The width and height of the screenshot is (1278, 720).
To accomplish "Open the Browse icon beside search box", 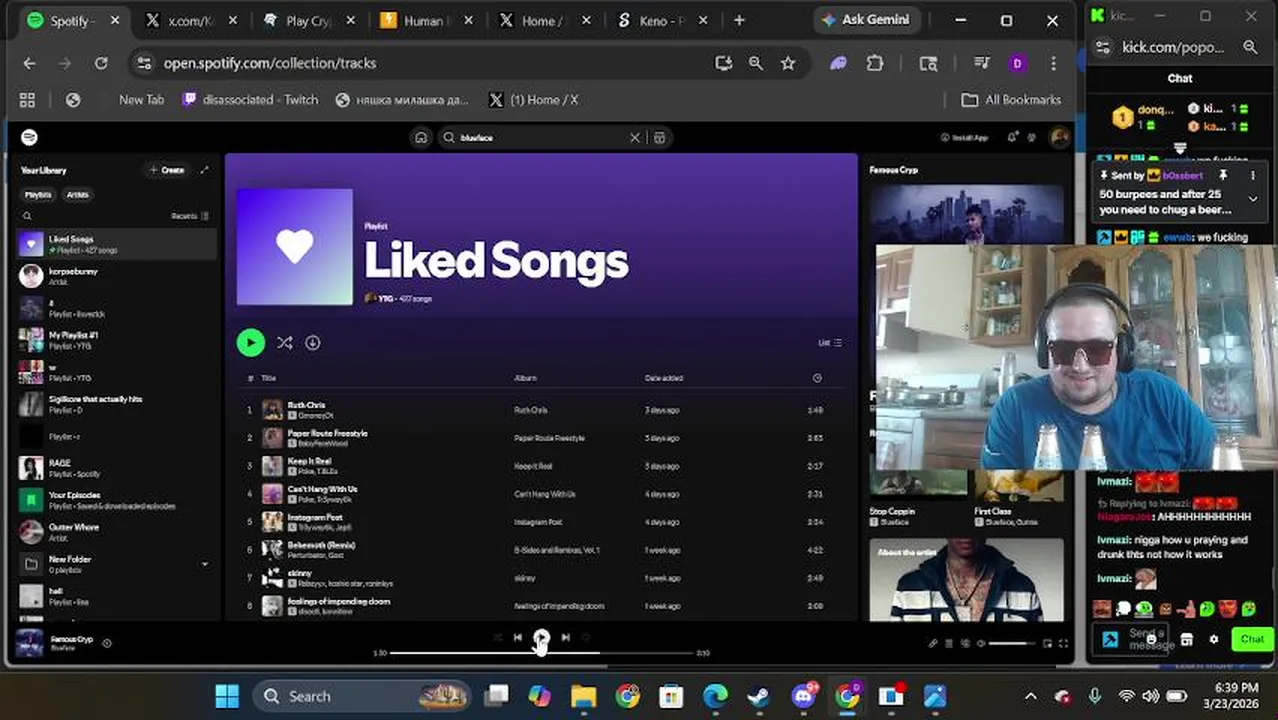I will click(x=660, y=137).
